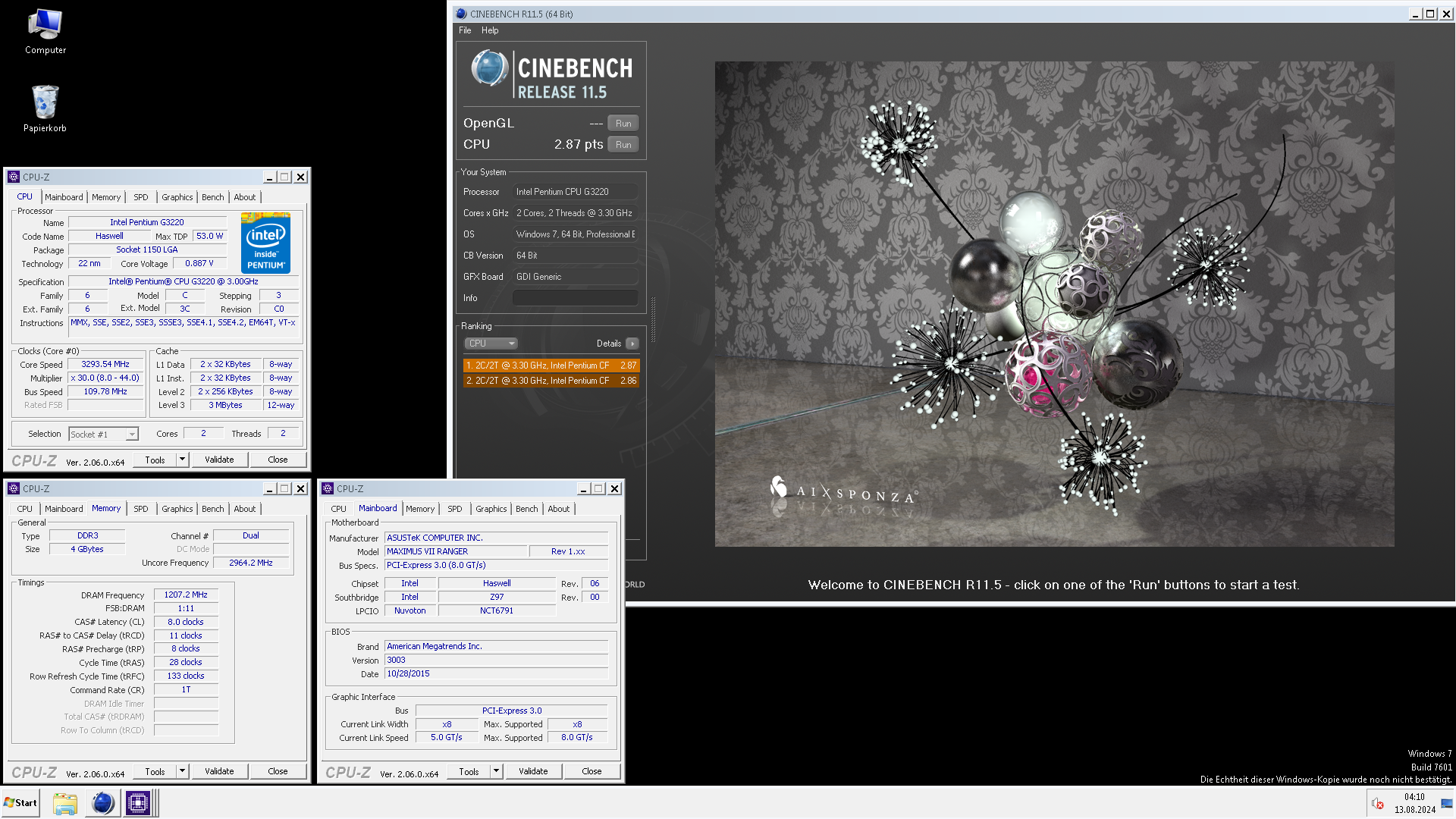
Task: Expand Tools dropdown arrow in the top CPU-Z window
Action: pos(182,460)
